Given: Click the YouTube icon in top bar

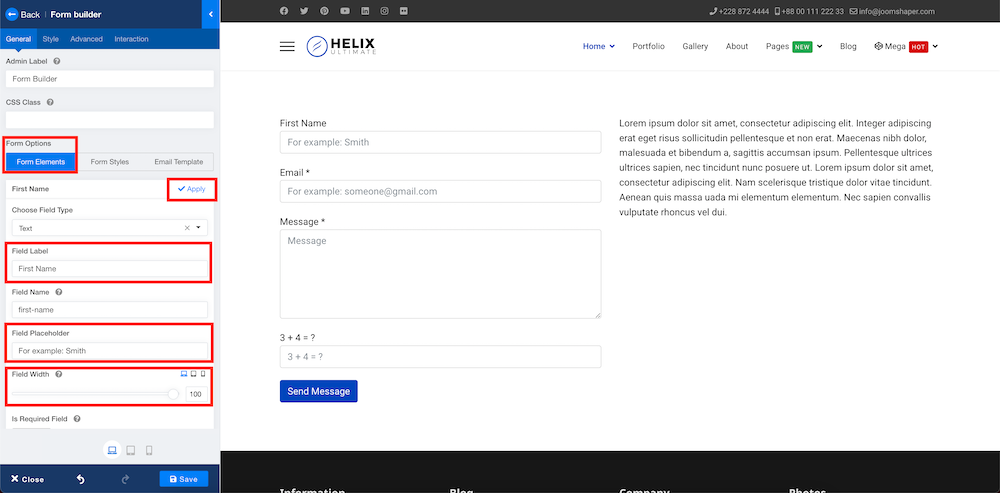Looking at the screenshot, I should [x=344, y=11].
